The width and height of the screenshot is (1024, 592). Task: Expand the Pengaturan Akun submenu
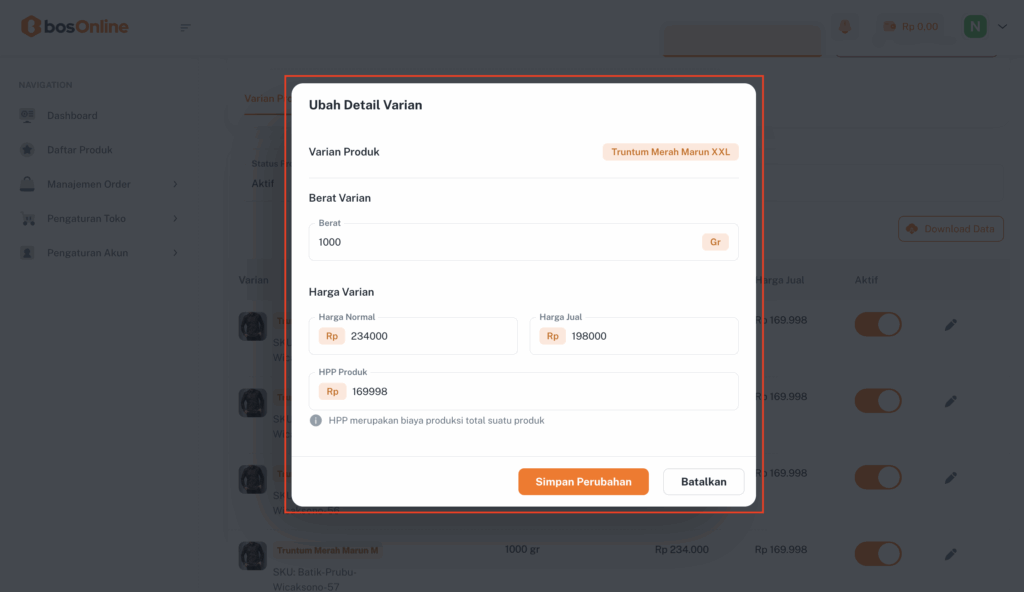(175, 253)
